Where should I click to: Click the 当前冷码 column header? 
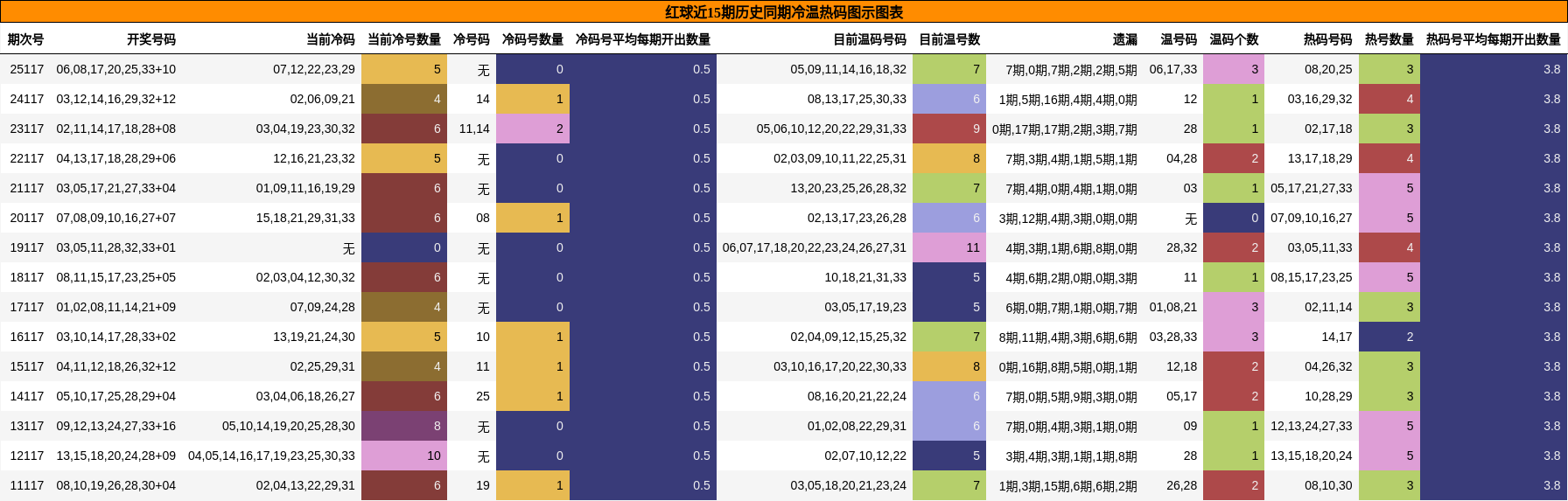[x=331, y=39]
